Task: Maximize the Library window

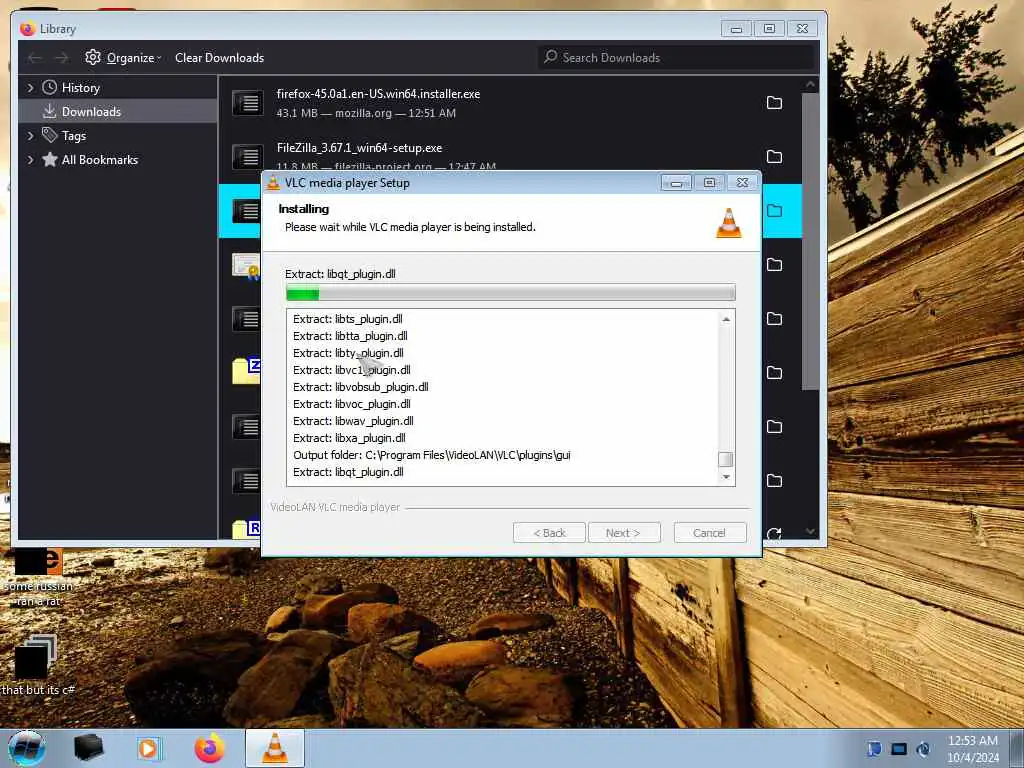Action: click(x=769, y=29)
